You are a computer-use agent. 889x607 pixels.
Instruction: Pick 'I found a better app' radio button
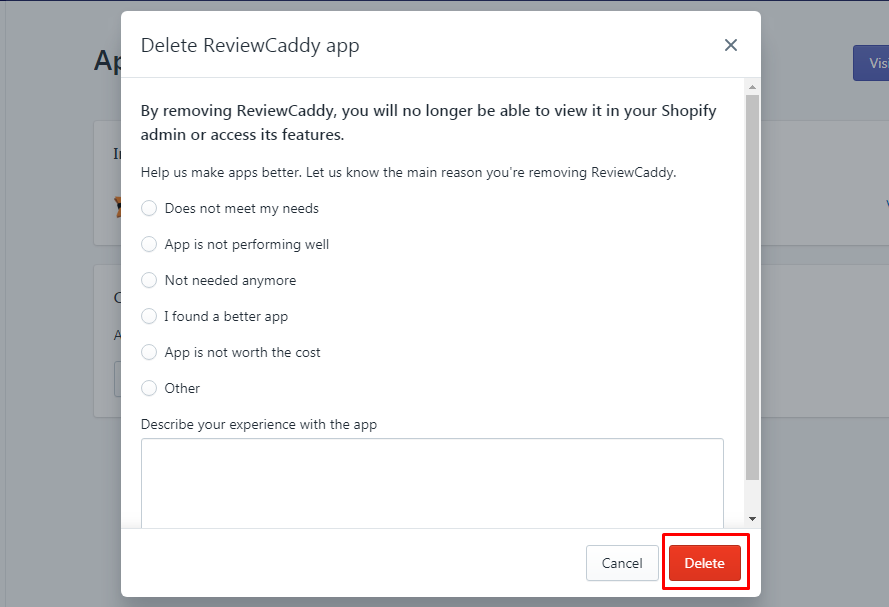149,316
